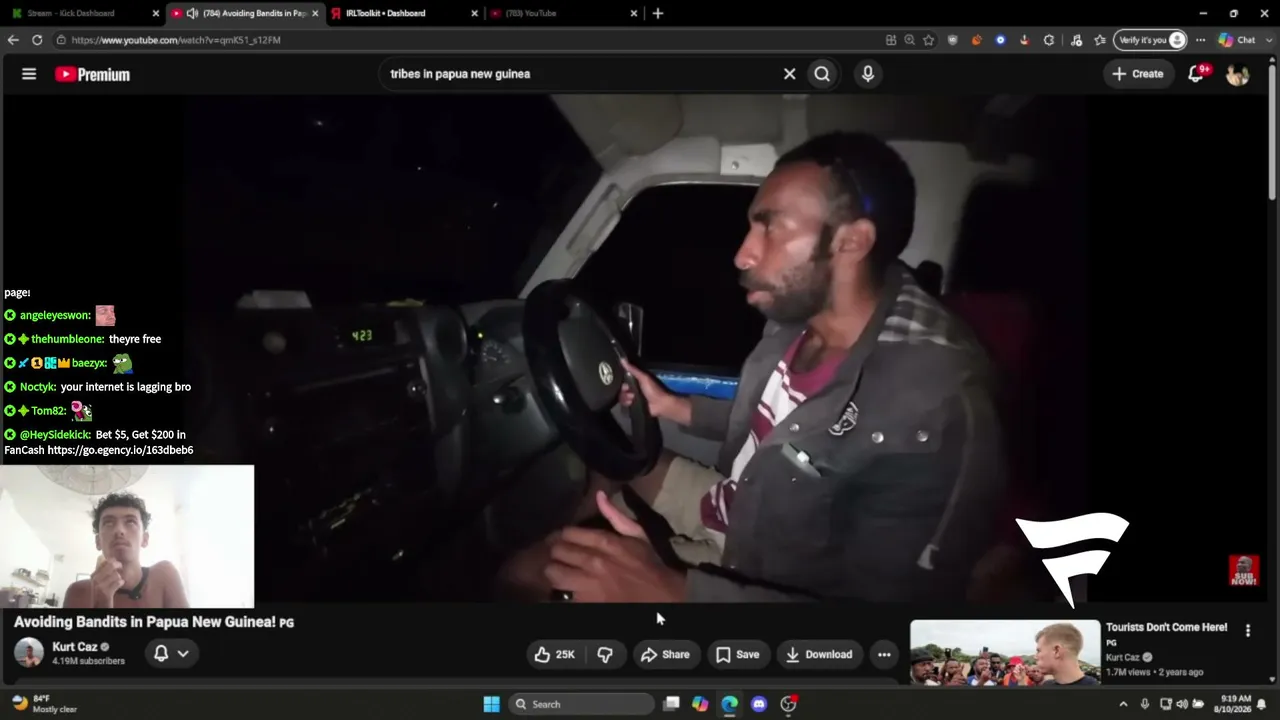Launch Copilot from the taskbar
Image resolution: width=1280 pixels, height=720 pixels.
pyautogui.click(x=700, y=704)
